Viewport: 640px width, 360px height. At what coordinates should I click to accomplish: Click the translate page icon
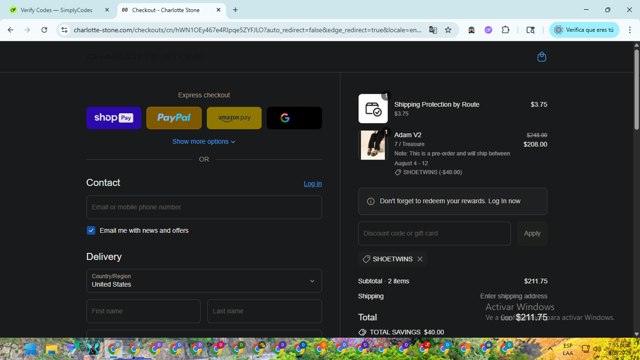[433, 30]
